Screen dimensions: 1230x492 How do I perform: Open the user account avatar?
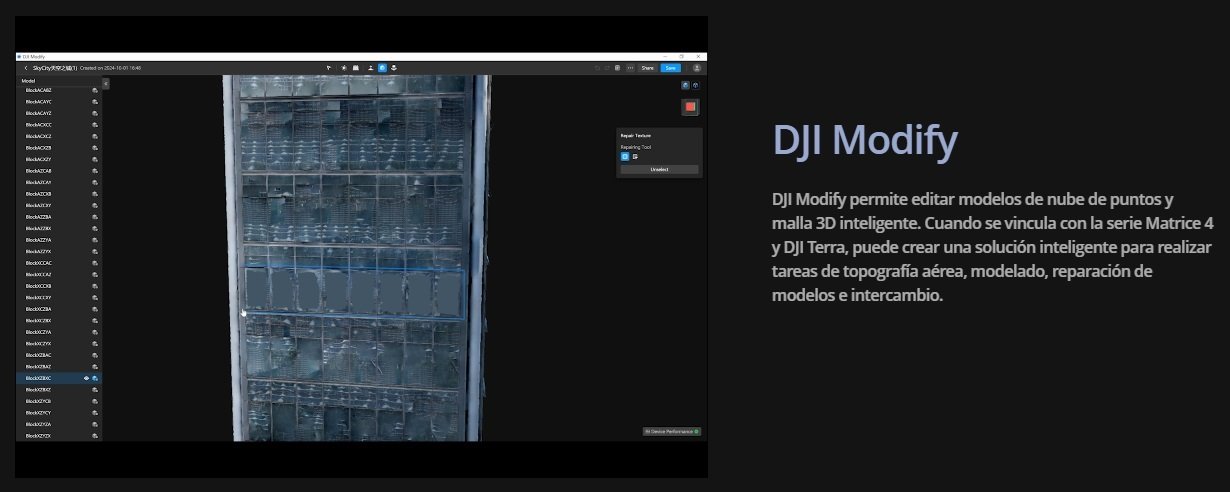[x=696, y=68]
